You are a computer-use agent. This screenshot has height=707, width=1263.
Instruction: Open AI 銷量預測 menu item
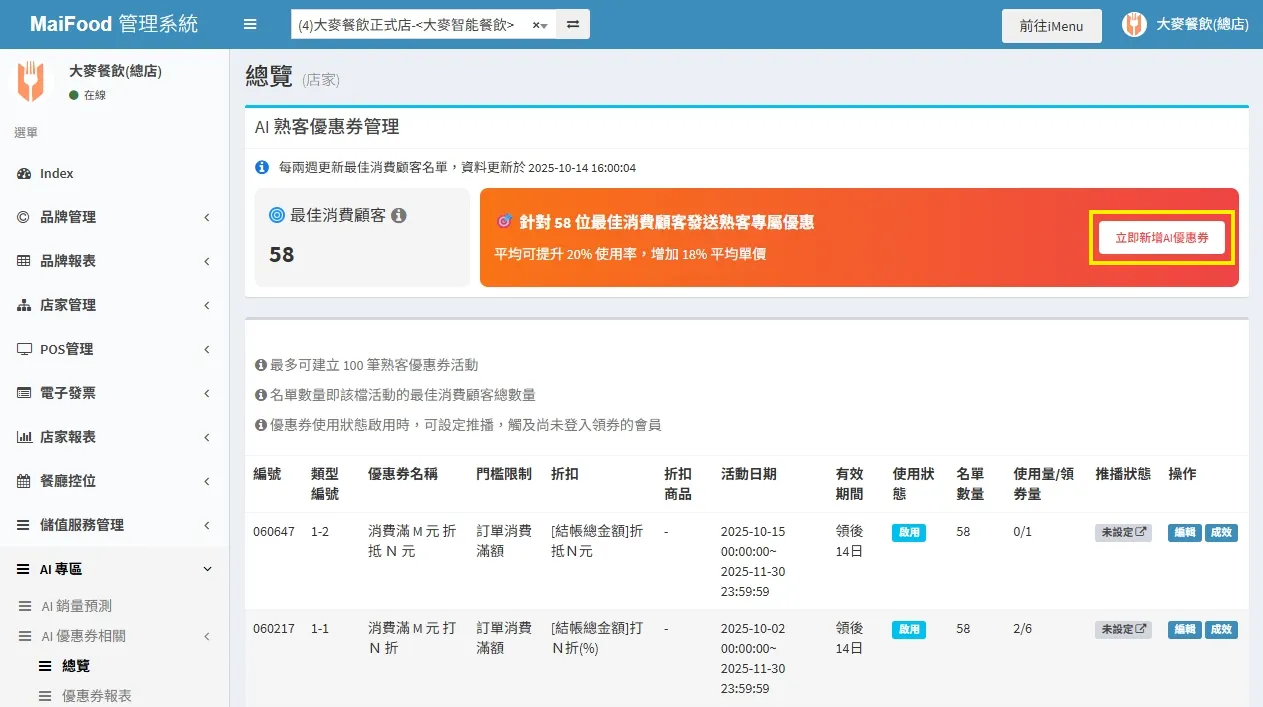click(x=76, y=606)
